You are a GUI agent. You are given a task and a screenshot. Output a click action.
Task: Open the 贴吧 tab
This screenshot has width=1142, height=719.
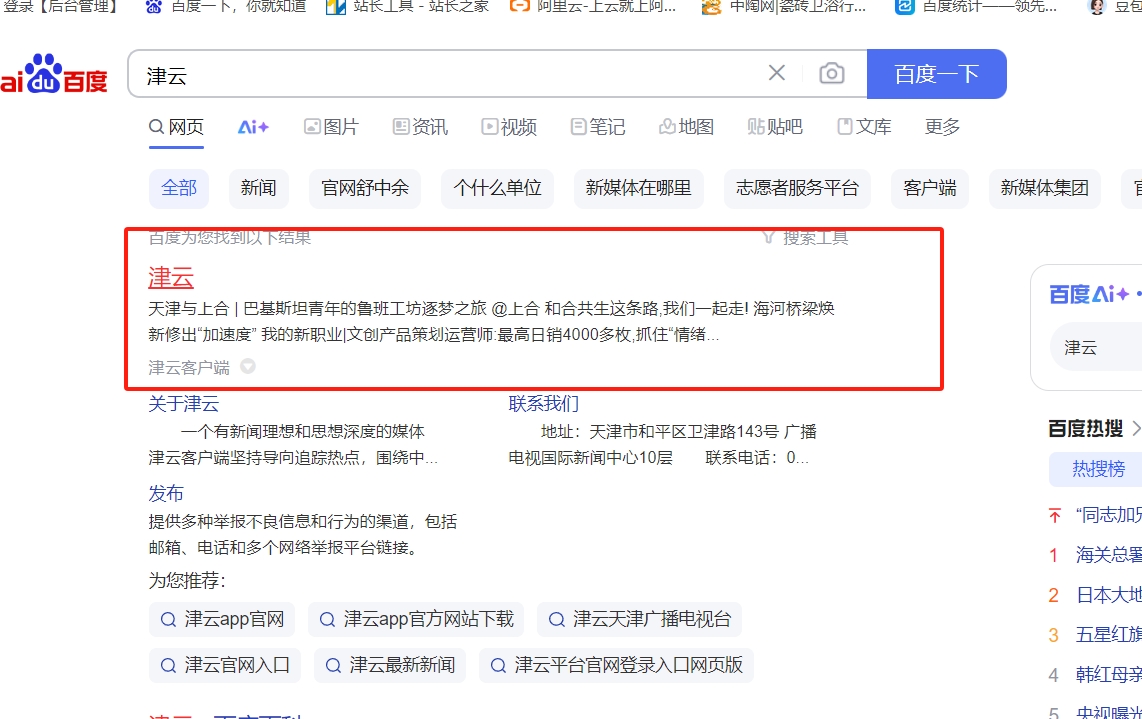point(775,127)
